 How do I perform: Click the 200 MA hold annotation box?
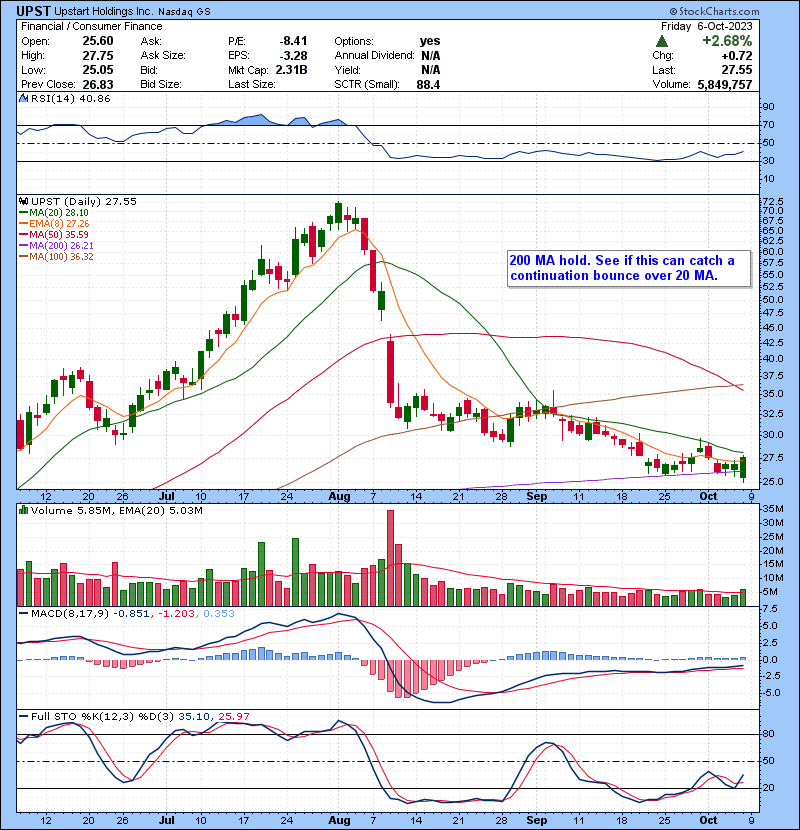point(627,268)
